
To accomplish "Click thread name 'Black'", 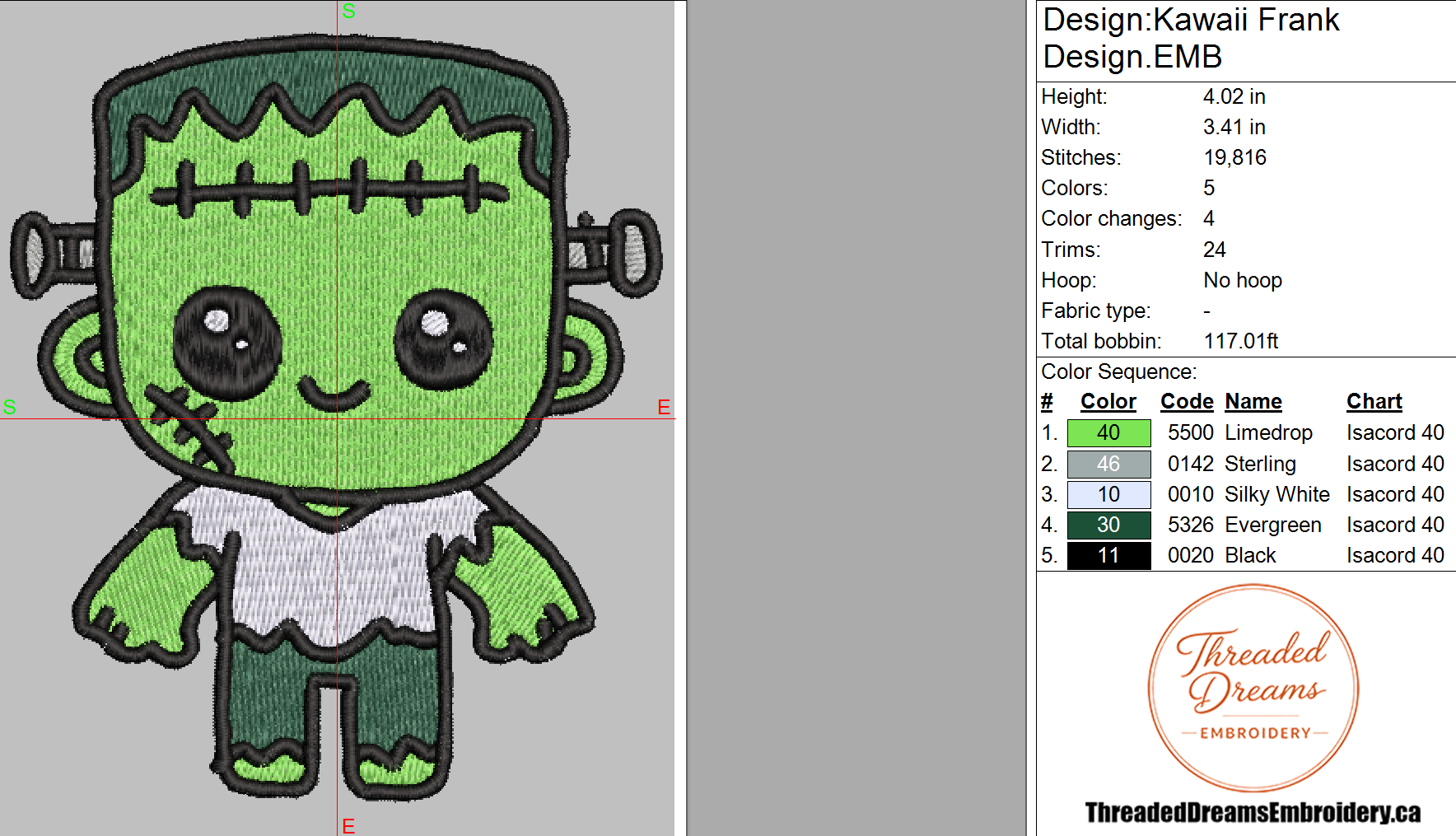I will coord(1250,556).
